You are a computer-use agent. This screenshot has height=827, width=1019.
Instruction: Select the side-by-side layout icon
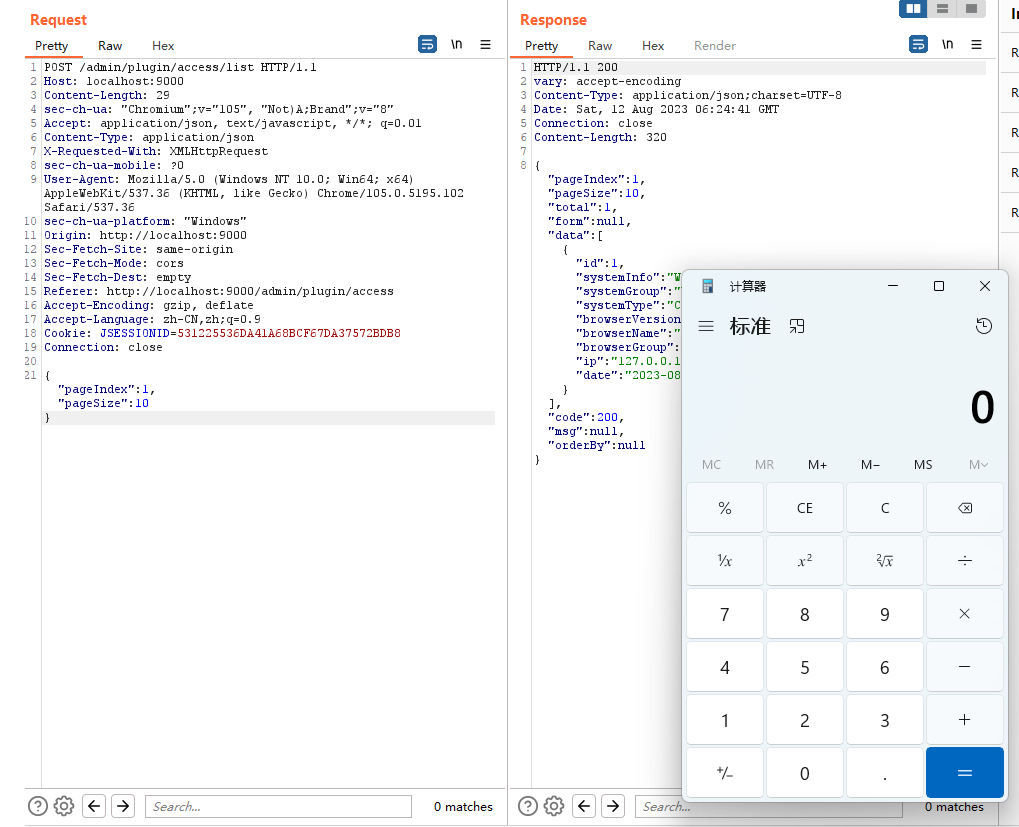click(x=911, y=9)
